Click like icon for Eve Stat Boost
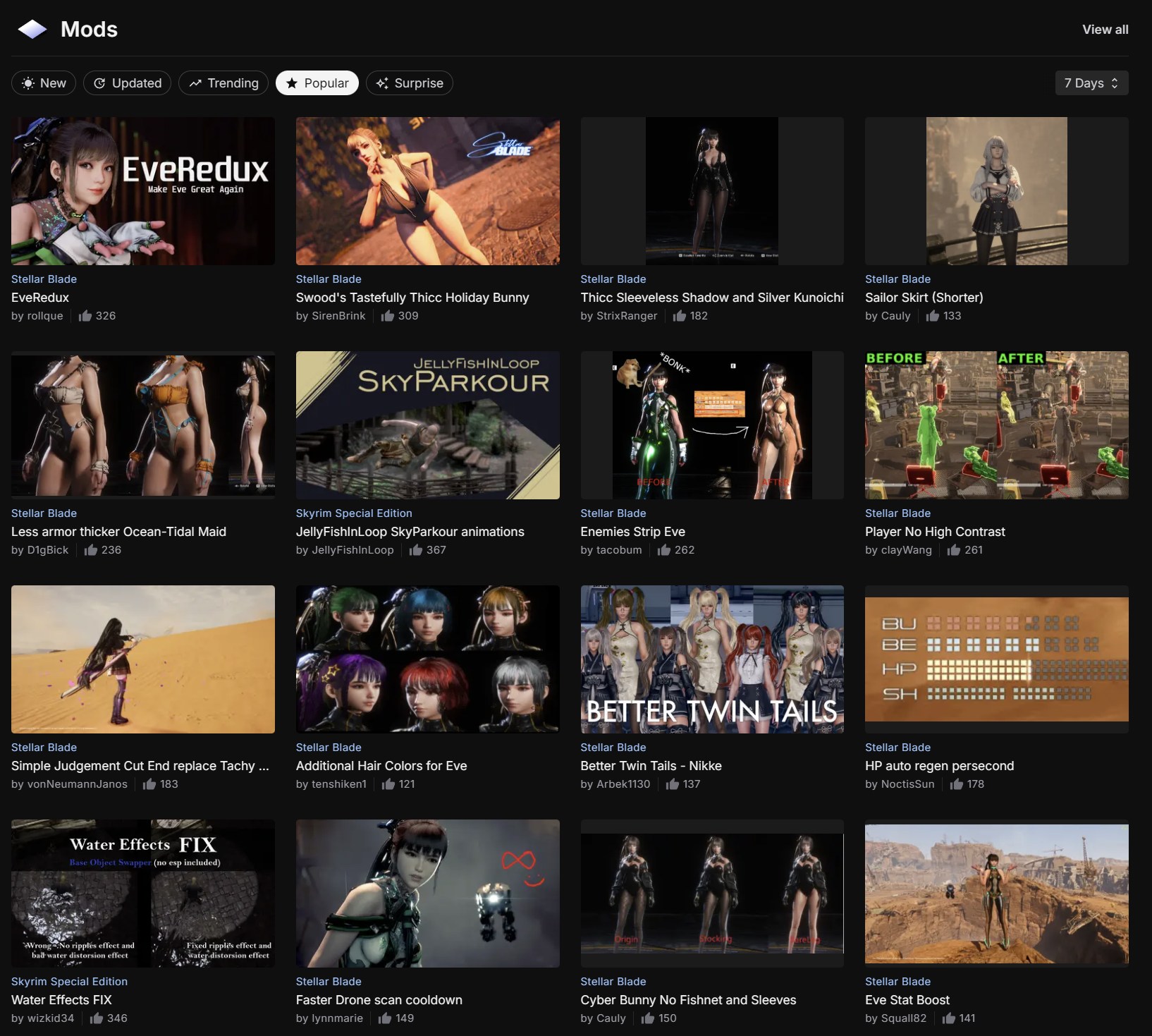1152x1036 pixels. [x=949, y=1018]
